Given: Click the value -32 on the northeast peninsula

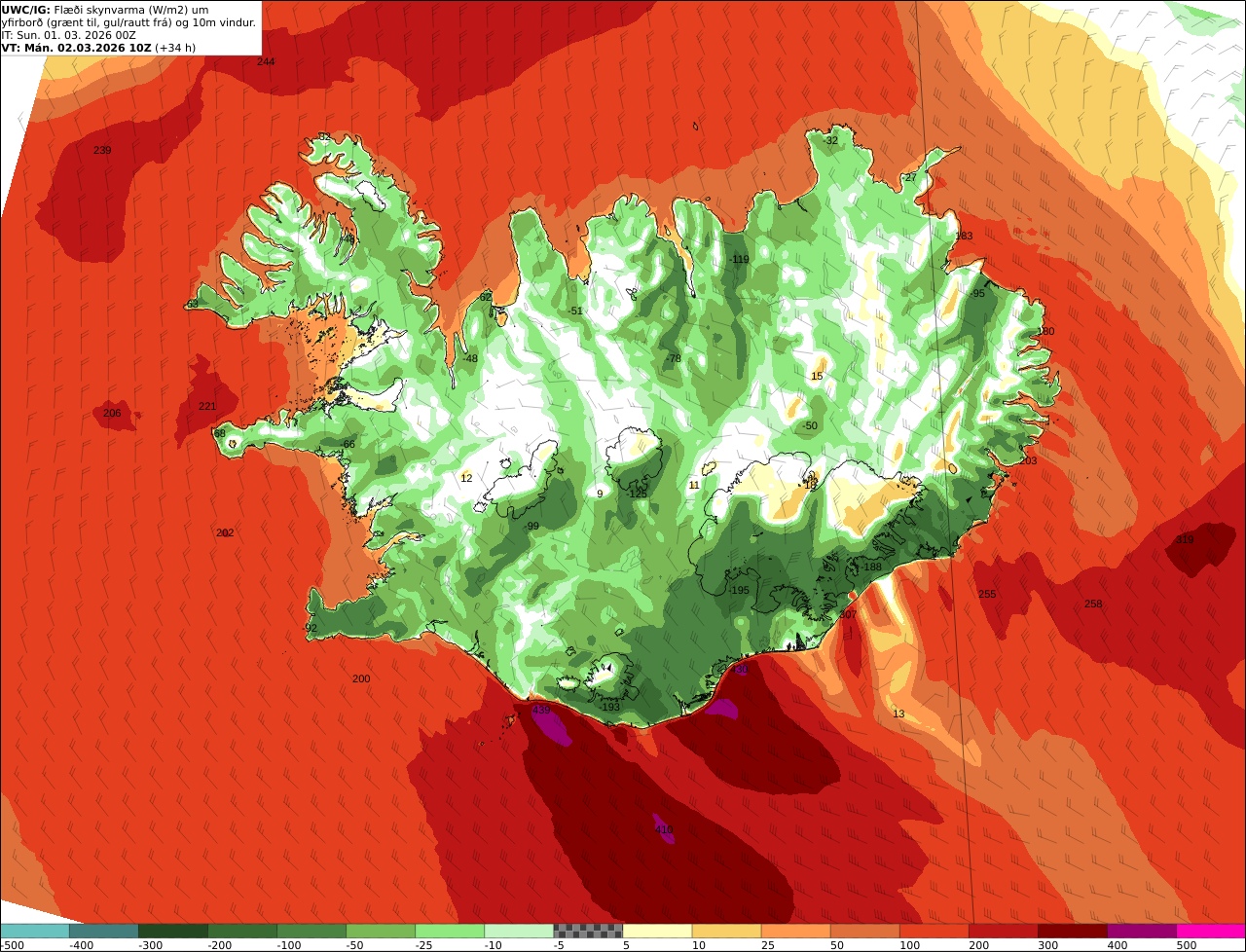Looking at the screenshot, I should click(829, 140).
